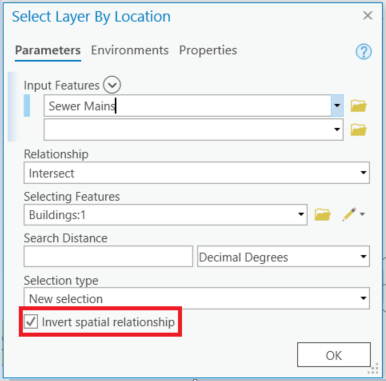Open dropdown of the empty second input row

point(337,129)
